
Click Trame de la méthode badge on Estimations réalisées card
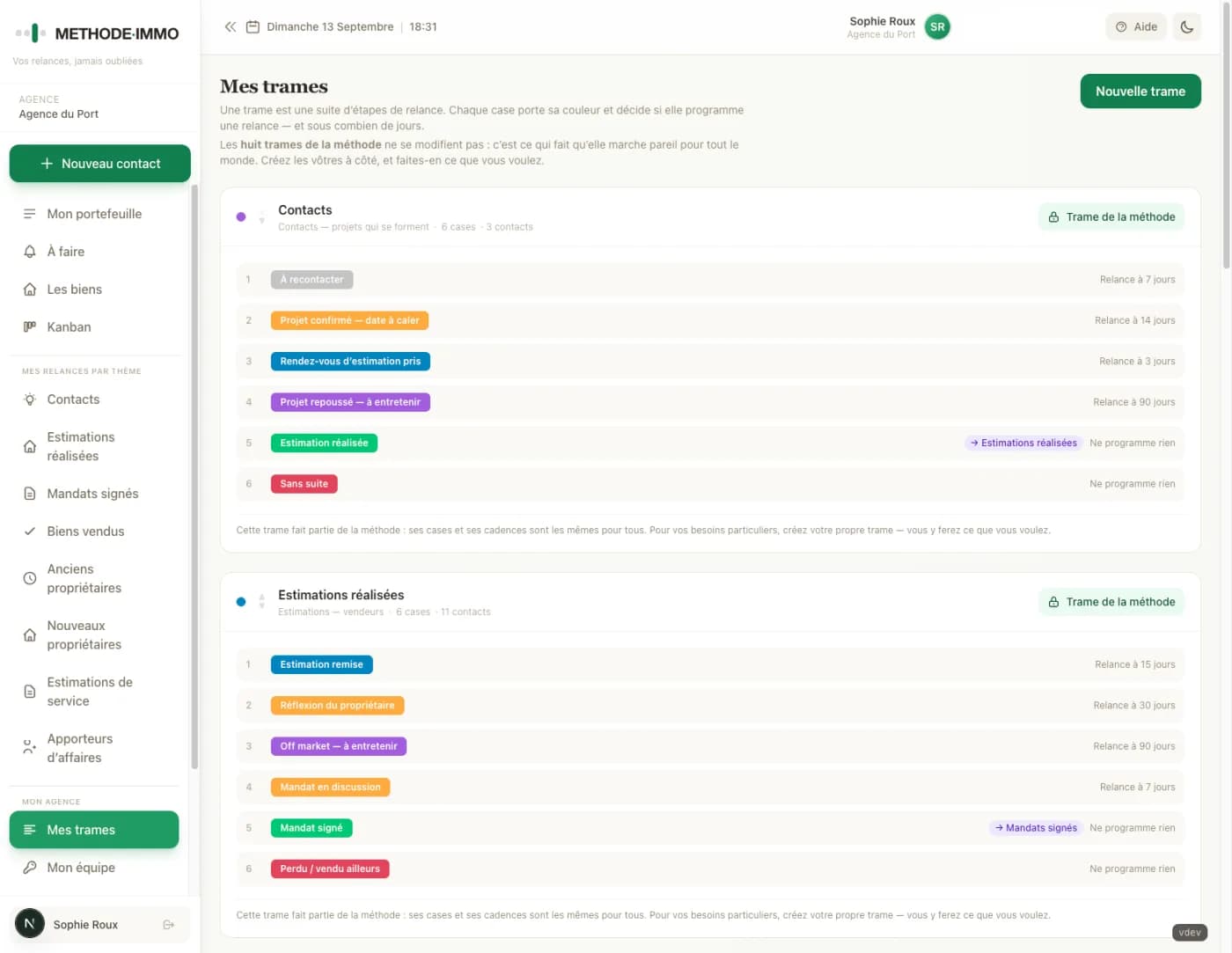(x=1111, y=602)
